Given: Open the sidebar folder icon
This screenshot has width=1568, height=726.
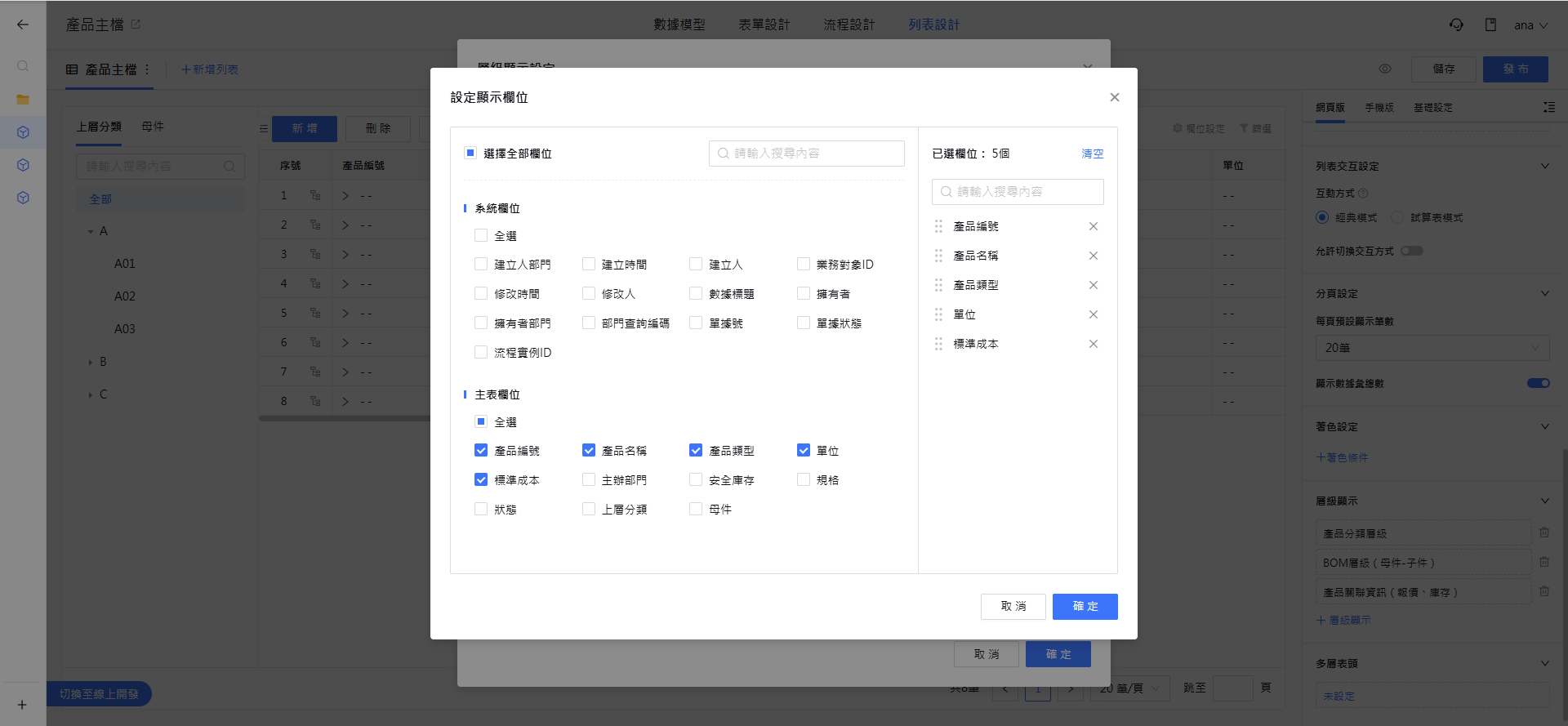Looking at the screenshot, I should (x=23, y=100).
